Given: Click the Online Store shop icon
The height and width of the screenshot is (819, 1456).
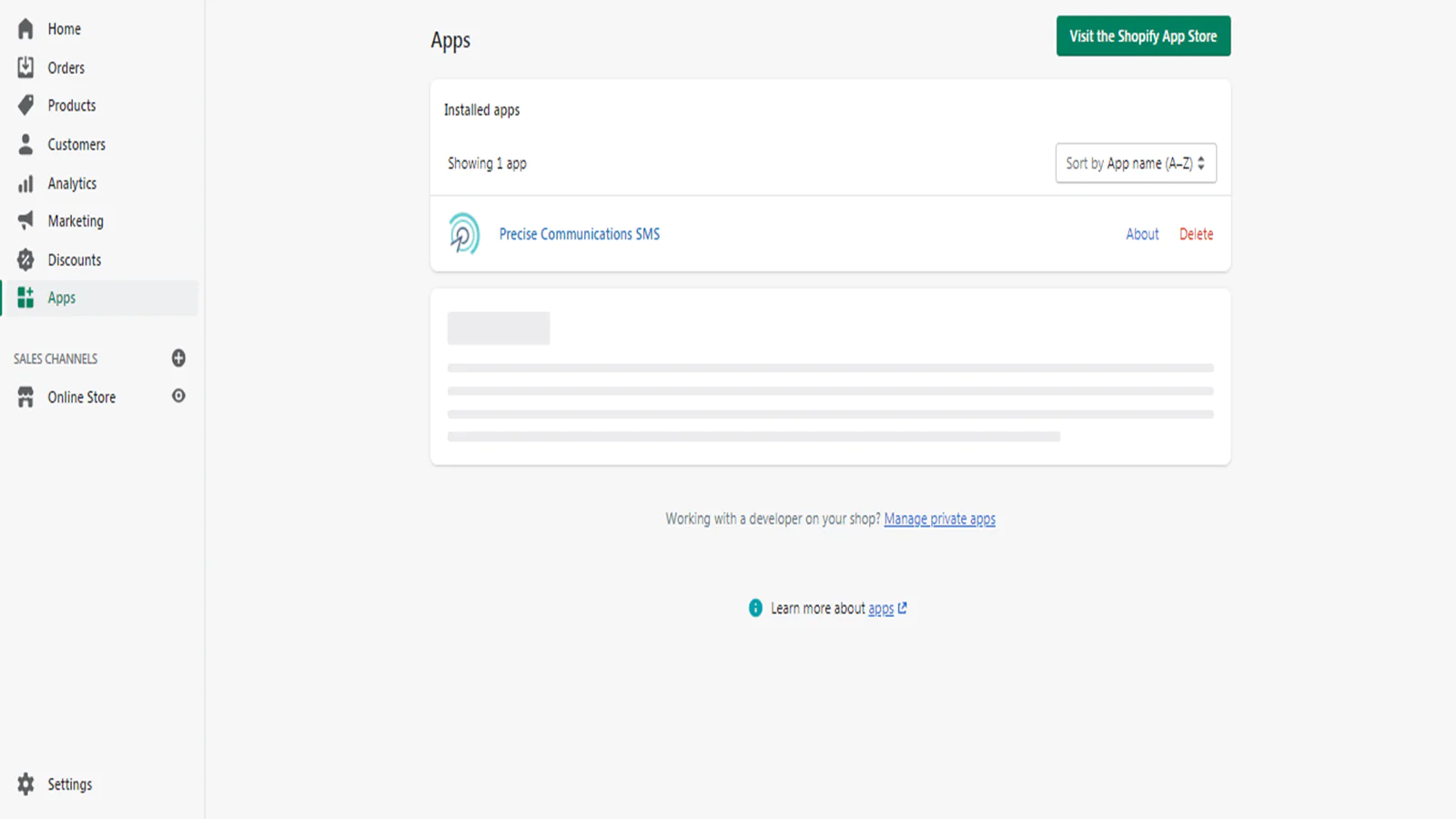Looking at the screenshot, I should click(x=25, y=398).
